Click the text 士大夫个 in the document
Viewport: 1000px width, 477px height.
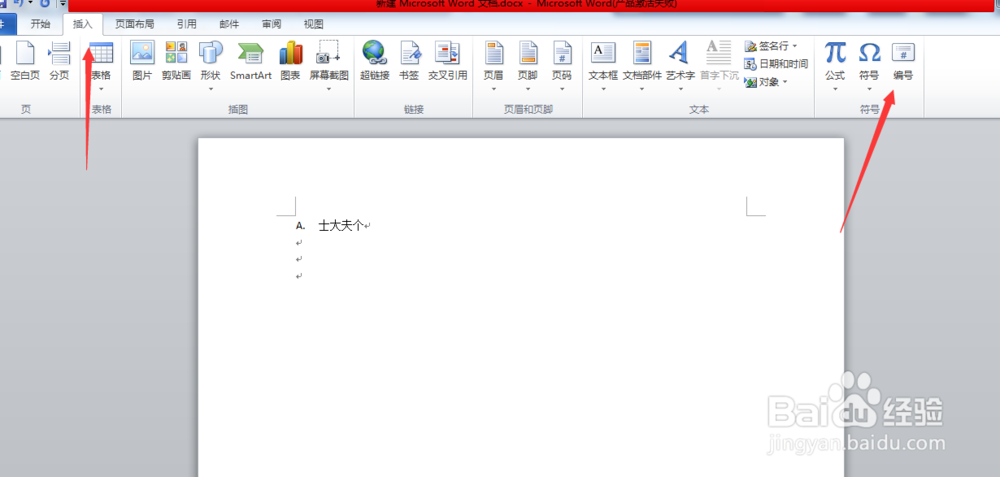(341, 225)
